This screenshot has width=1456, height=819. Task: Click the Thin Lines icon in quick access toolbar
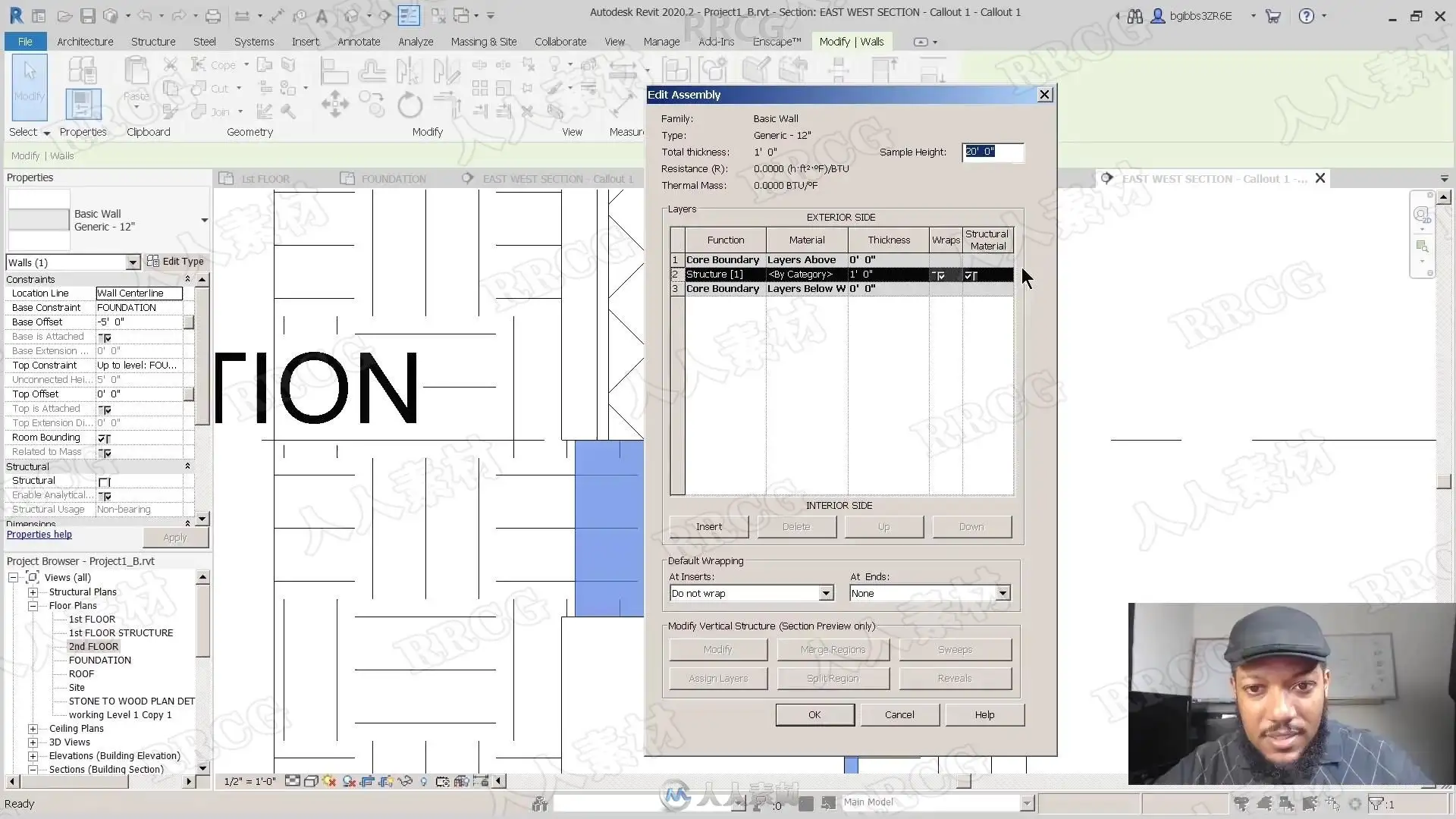409,15
